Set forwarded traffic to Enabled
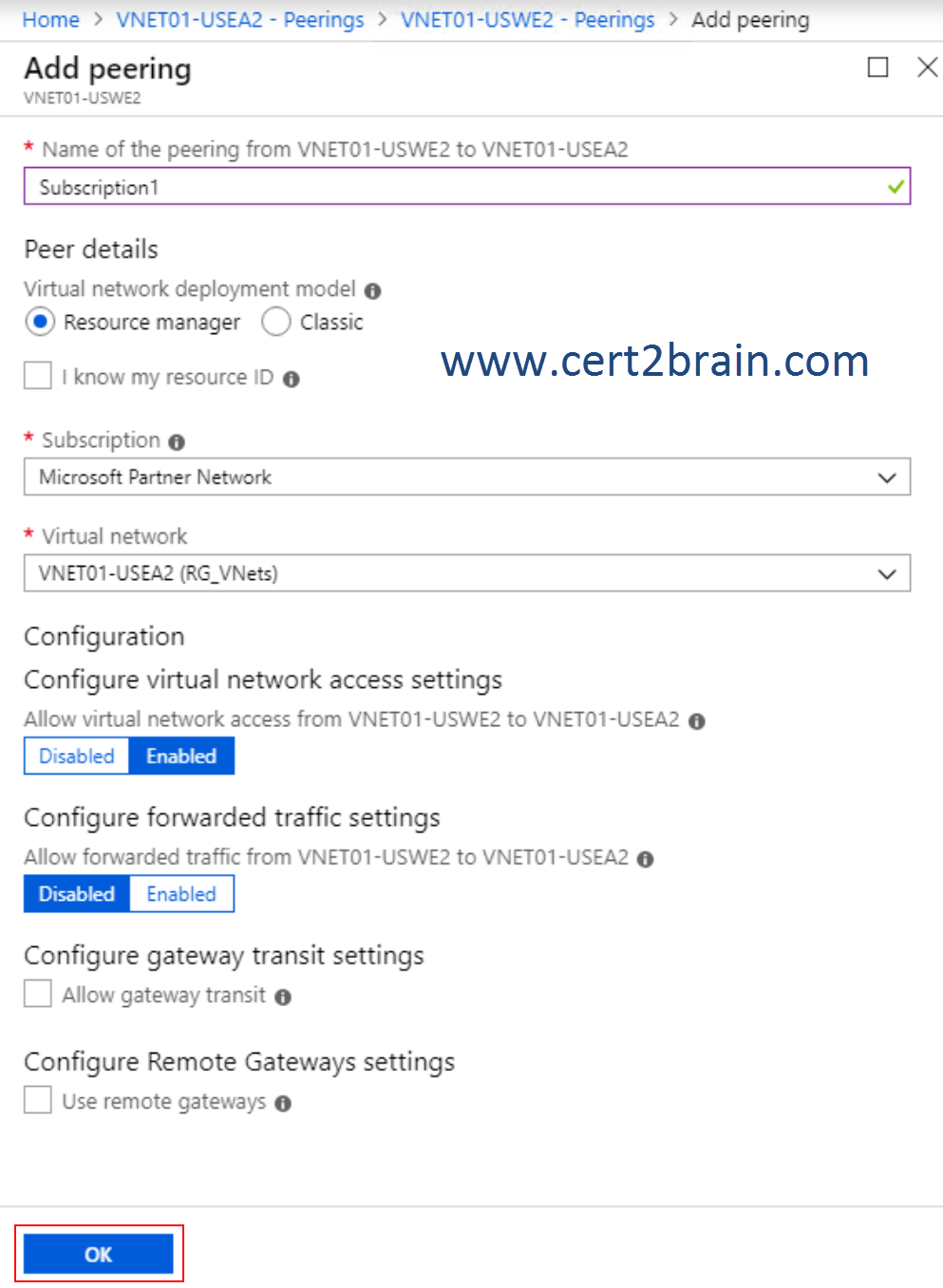The width and height of the screenshot is (943, 1288). (x=181, y=894)
